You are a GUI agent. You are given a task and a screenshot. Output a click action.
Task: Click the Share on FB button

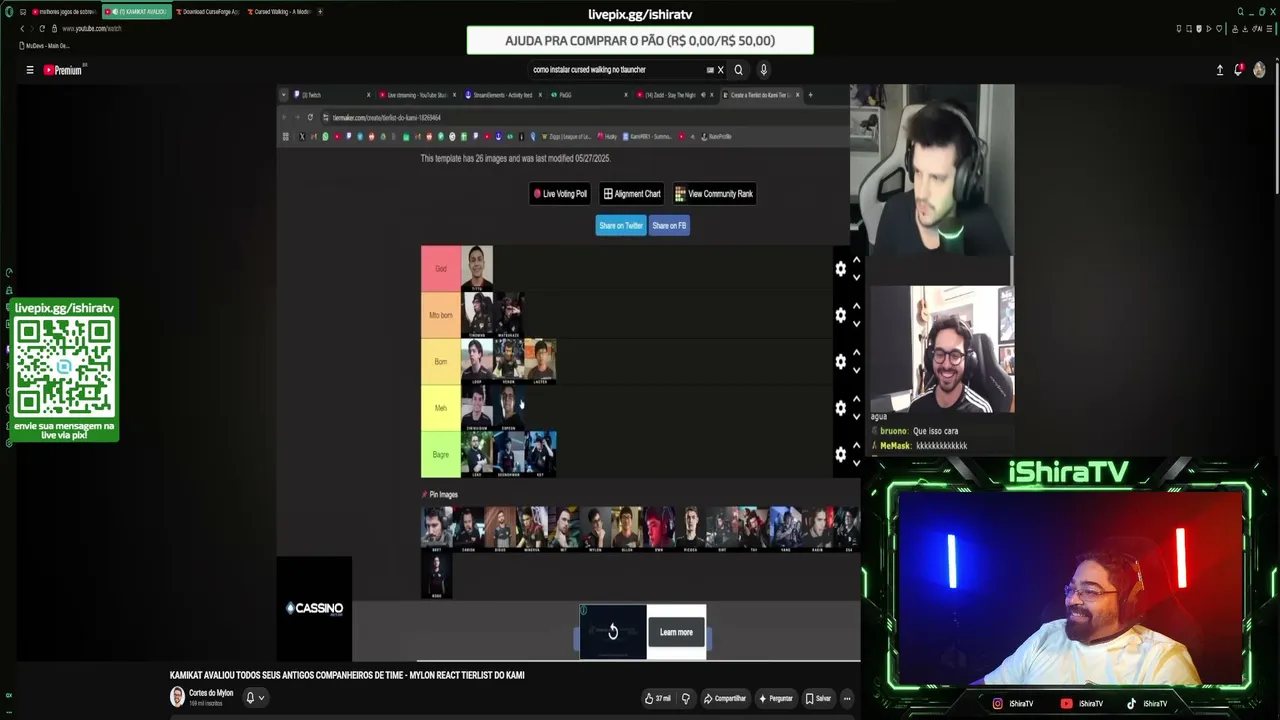[669, 226]
